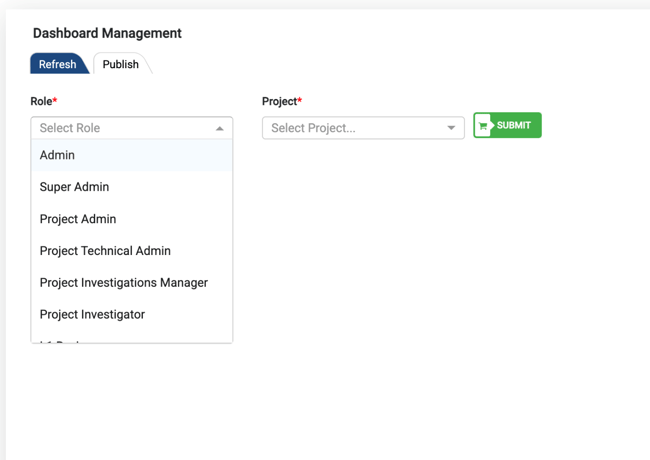Choose Project Investigations Manager role
650x460 pixels.
[x=124, y=283]
